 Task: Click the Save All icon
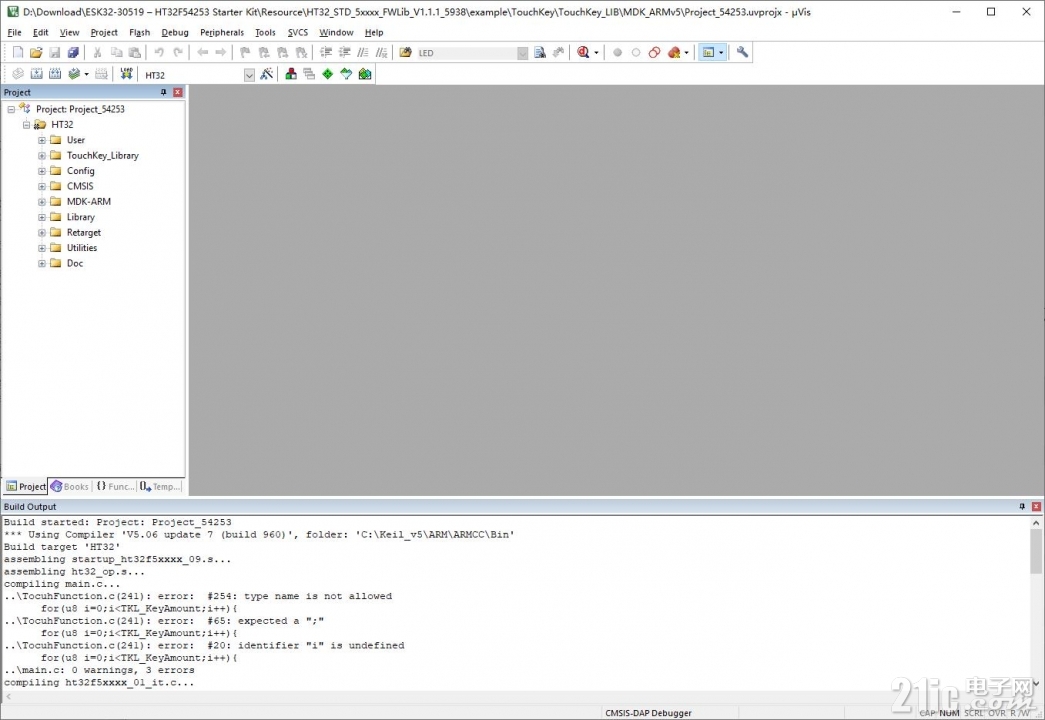pos(73,53)
